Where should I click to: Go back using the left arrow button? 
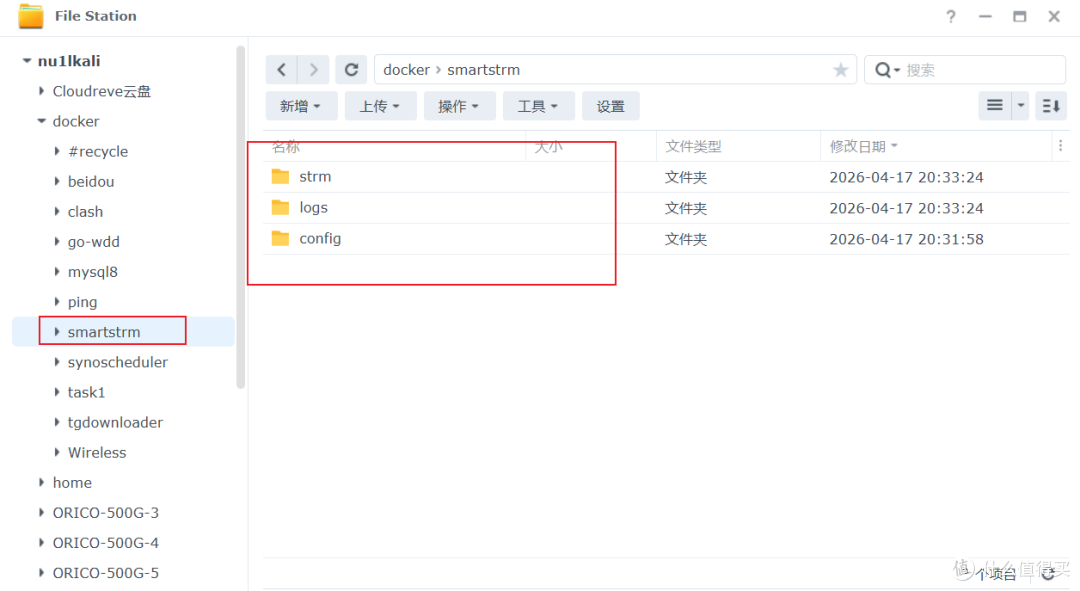pos(282,70)
